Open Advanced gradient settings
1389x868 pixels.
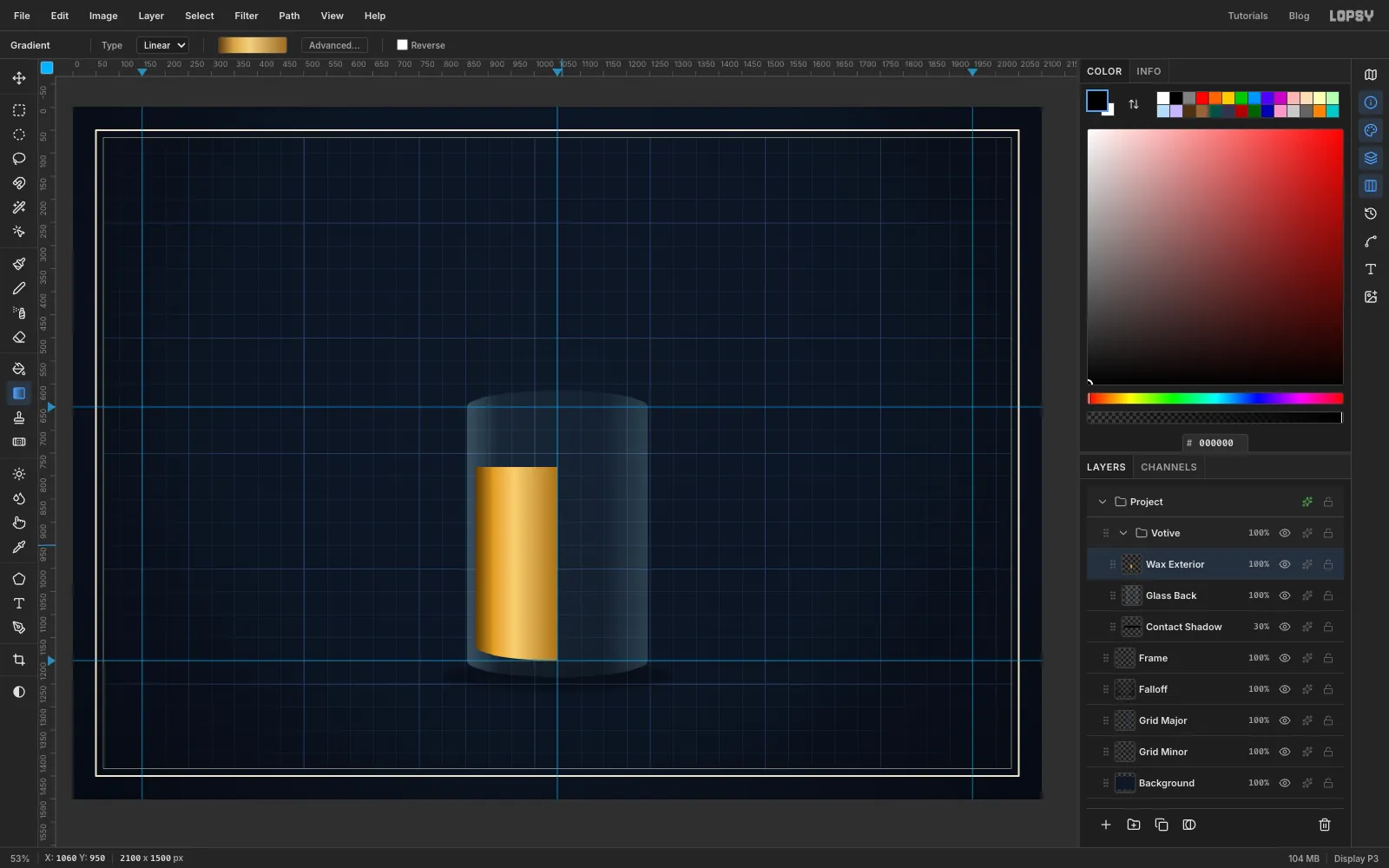point(334,45)
